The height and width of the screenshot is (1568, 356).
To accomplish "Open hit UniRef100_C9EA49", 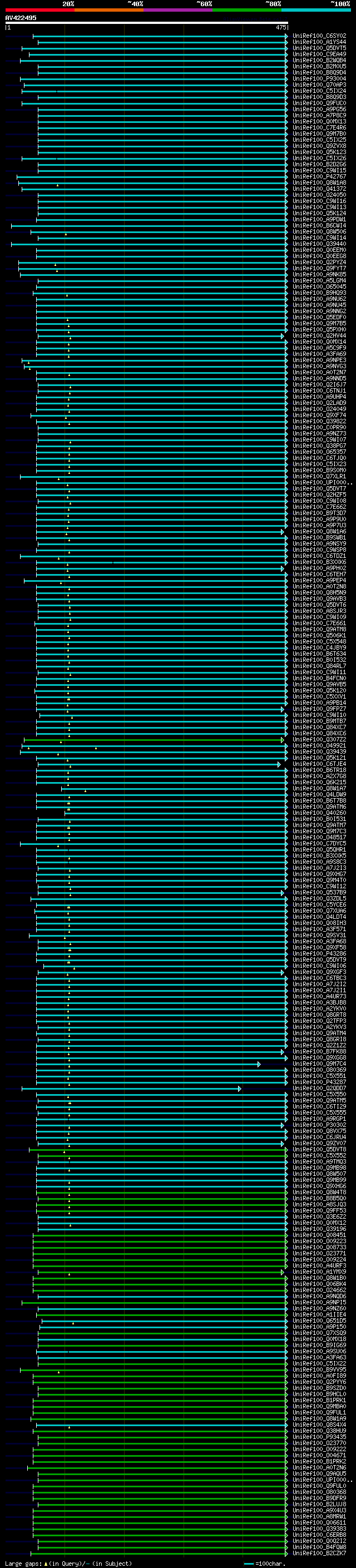I will [x=319, y=54].
